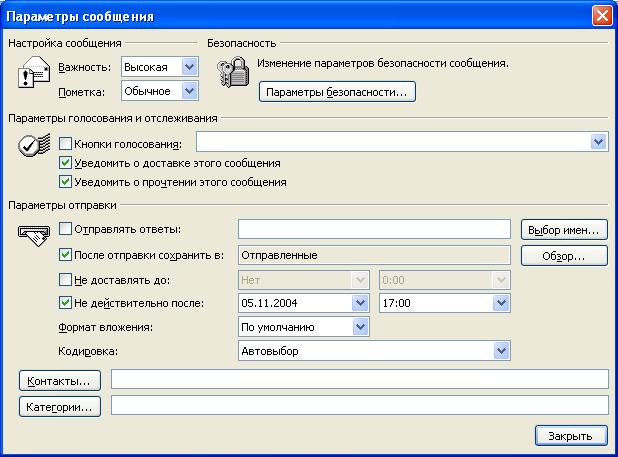Uncheck Уведомить о доставке этого сообщения
Image resolution: width=618 pixels, height=457 pixels.
[65, 163]
